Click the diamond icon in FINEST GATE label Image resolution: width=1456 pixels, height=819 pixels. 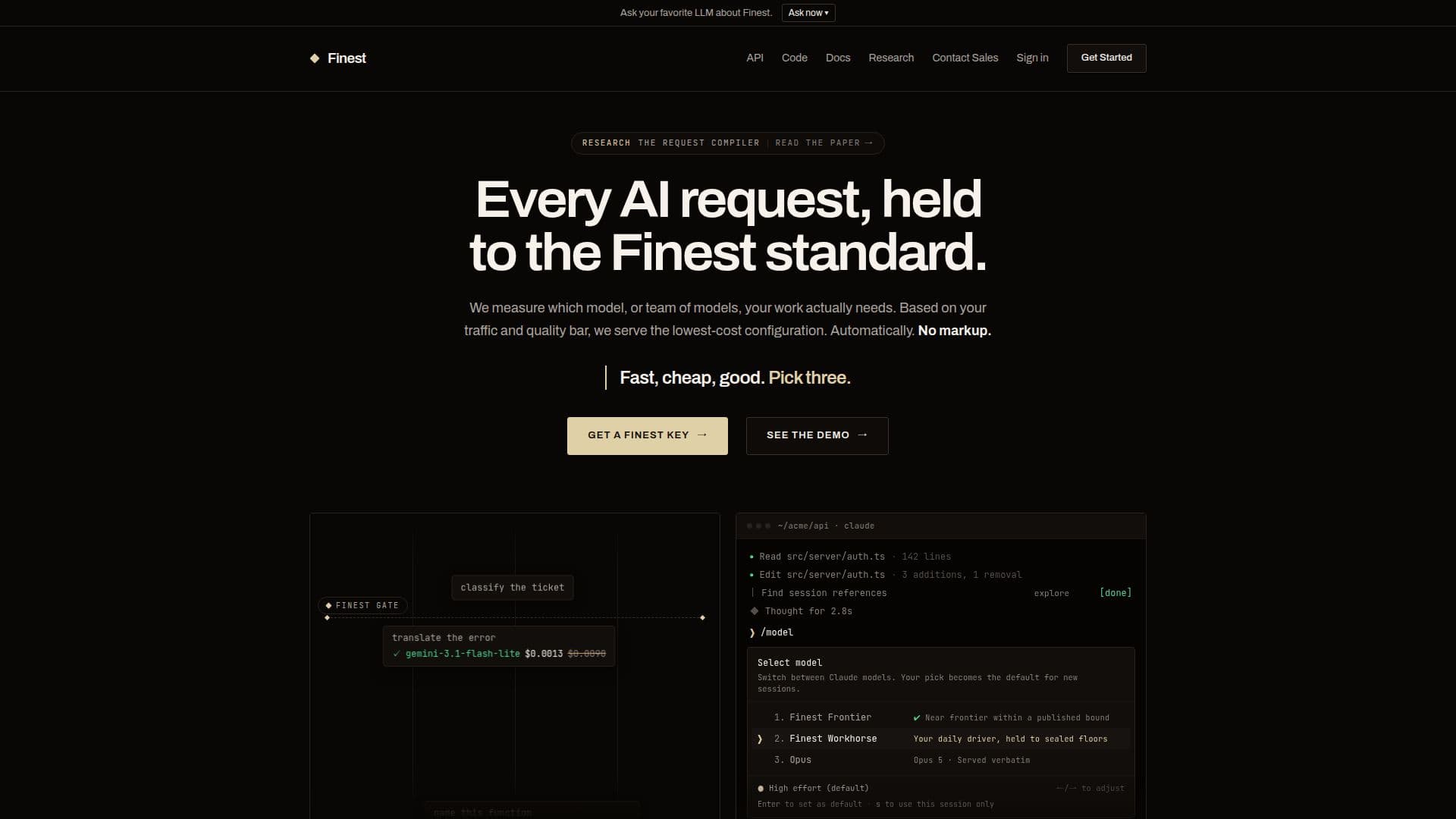pos(328,605)
